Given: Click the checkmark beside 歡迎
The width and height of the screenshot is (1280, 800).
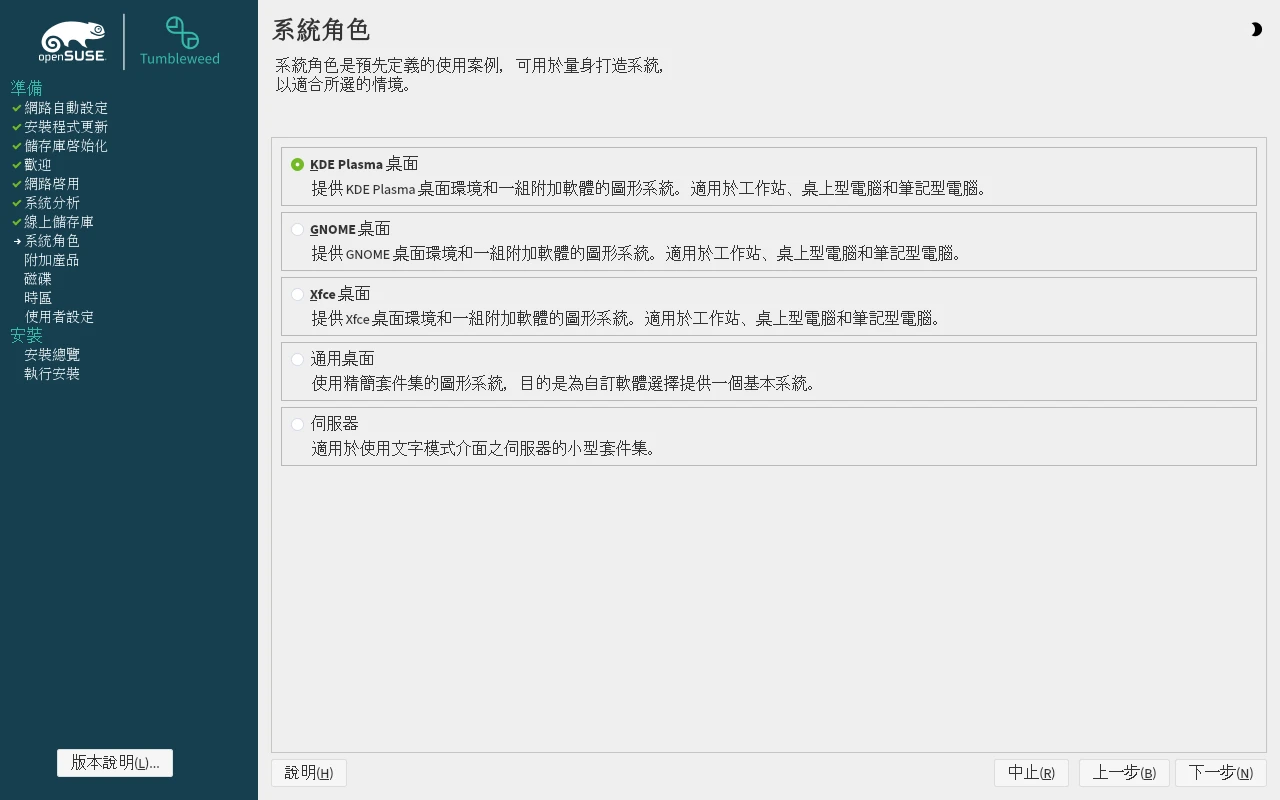Looking at the screenshot, I should tap(17, 165).
